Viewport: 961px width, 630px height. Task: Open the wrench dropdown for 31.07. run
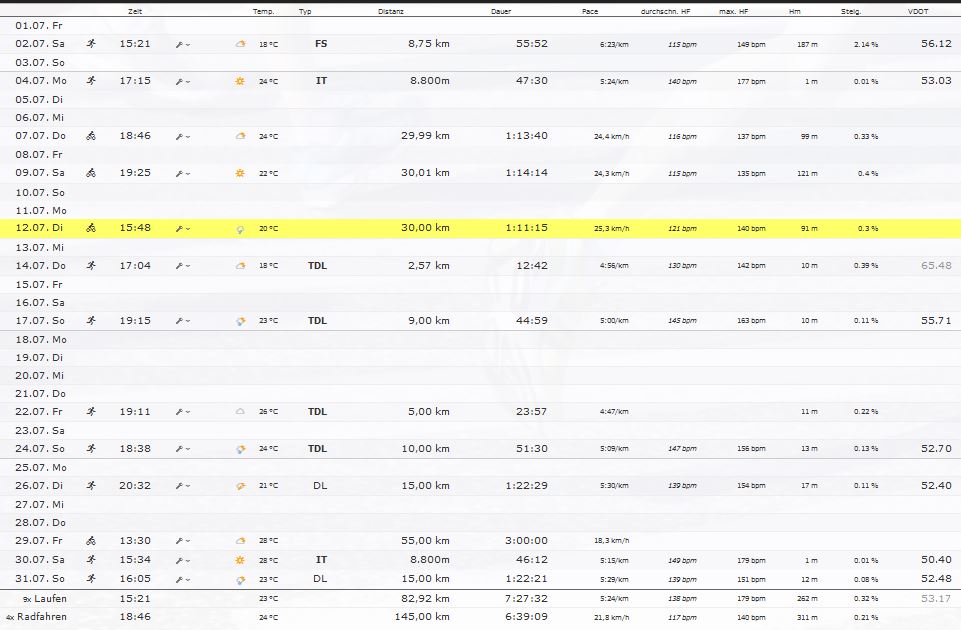click(x=182, y=580)
